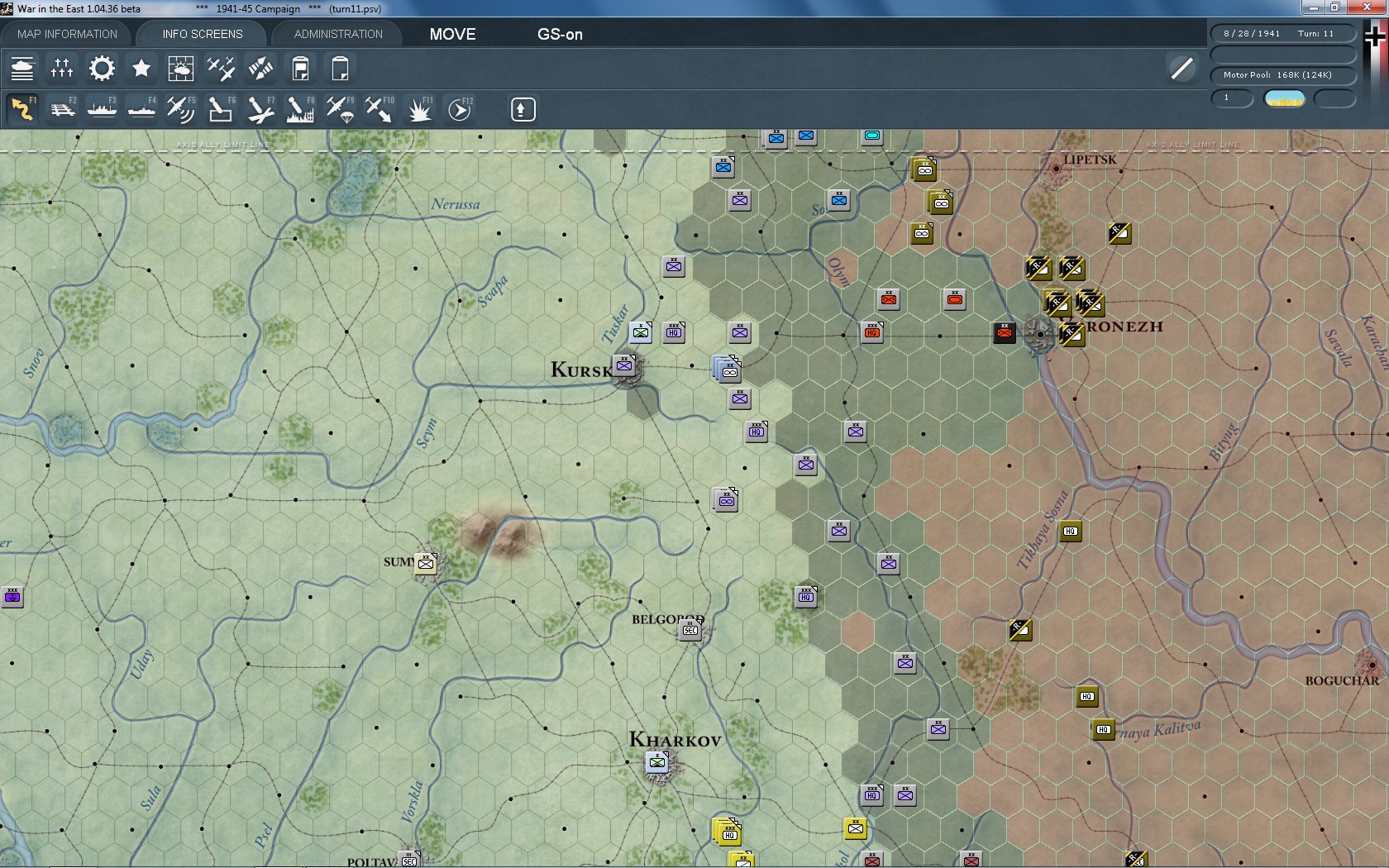Select the SEC counter at Poltava
This screenshot has height=868, width=1389.
[x=409, y=859]
